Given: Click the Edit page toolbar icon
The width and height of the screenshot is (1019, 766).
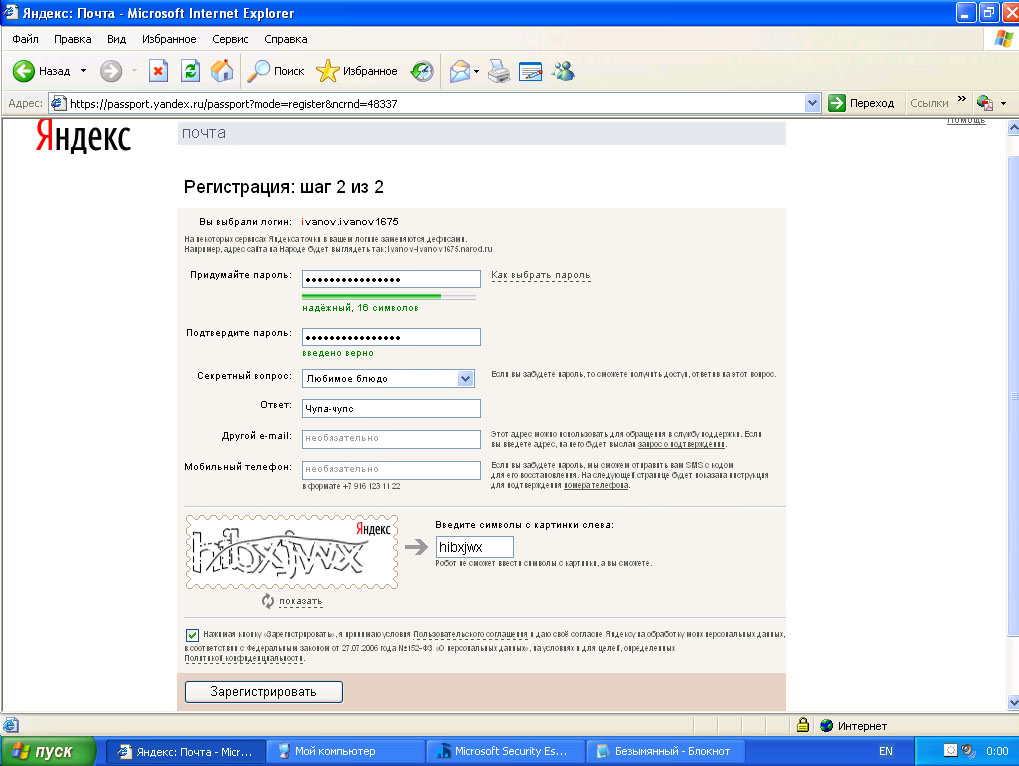Looking at the screenshot, I should 530,71.
